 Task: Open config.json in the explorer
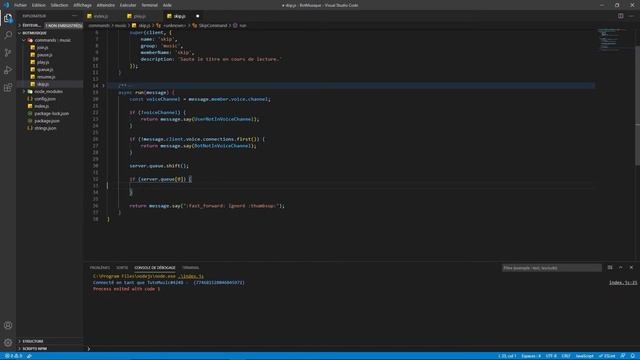[45, 99]
